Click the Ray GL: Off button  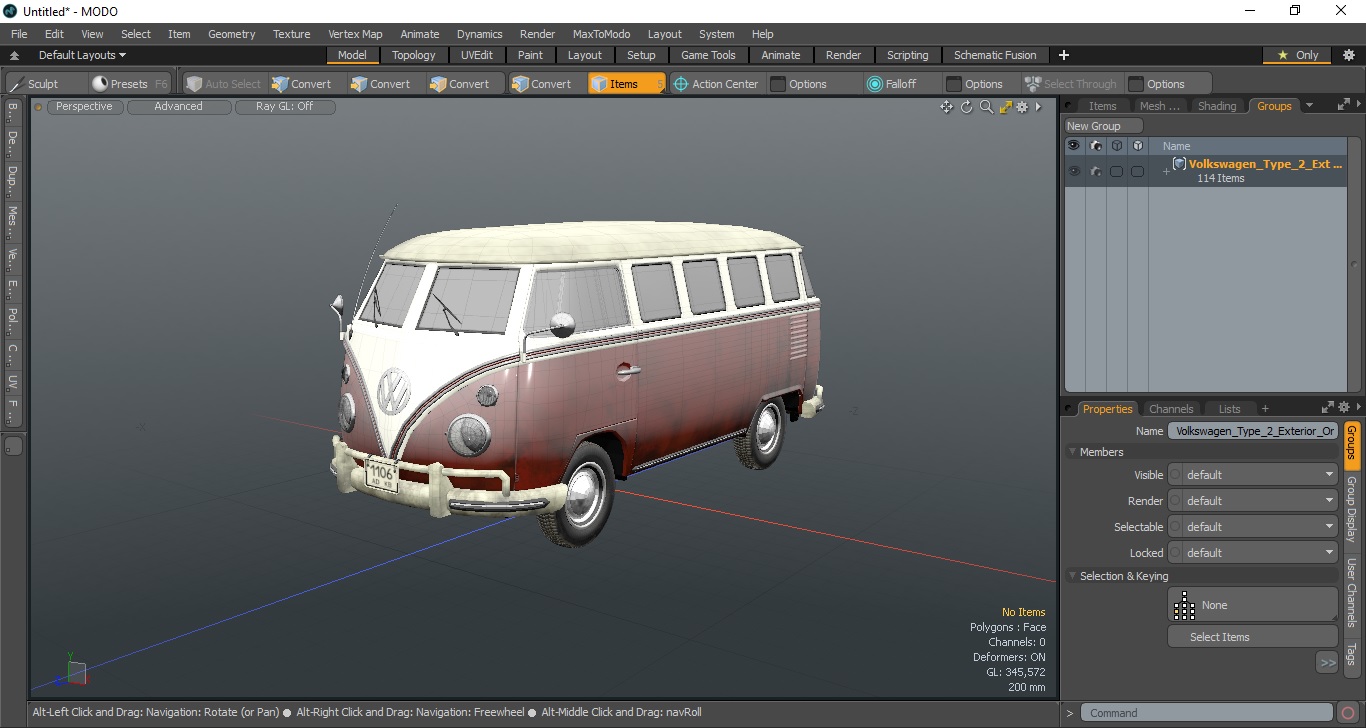pos(284,107)
